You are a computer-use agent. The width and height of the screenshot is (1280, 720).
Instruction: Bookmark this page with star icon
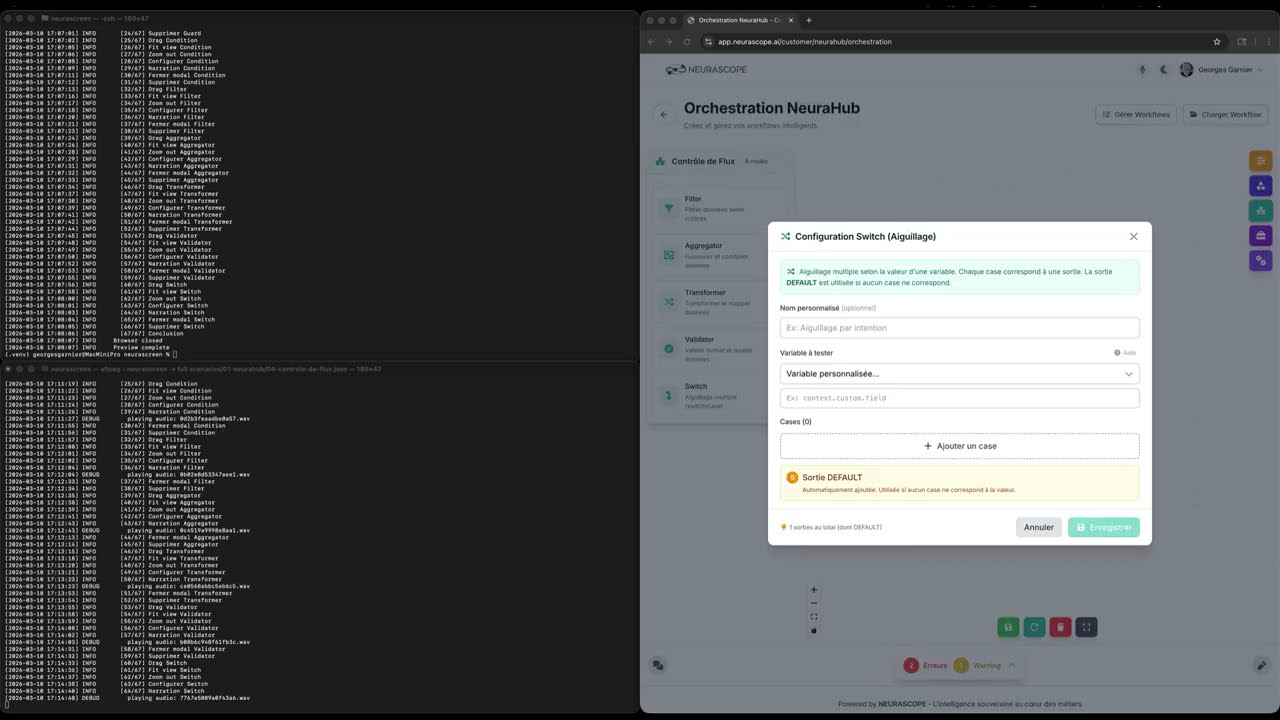coord(1217,42)
